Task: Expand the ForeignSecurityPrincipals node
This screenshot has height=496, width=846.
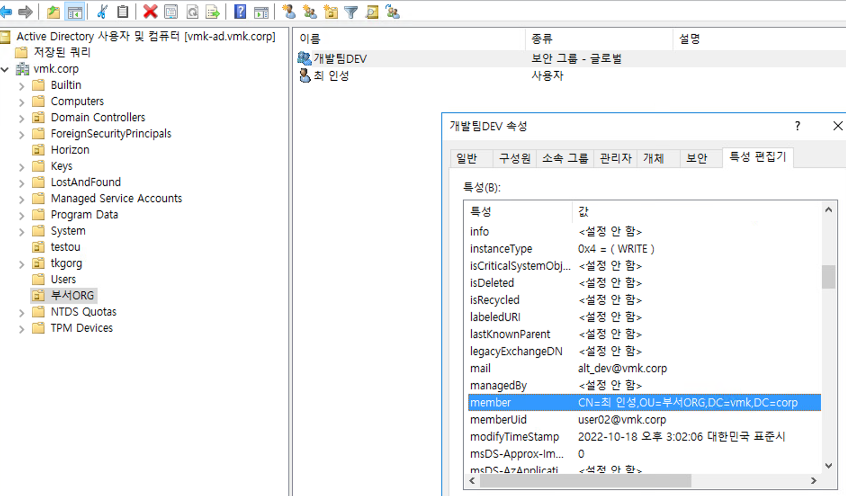Action: tap(22, 134)
